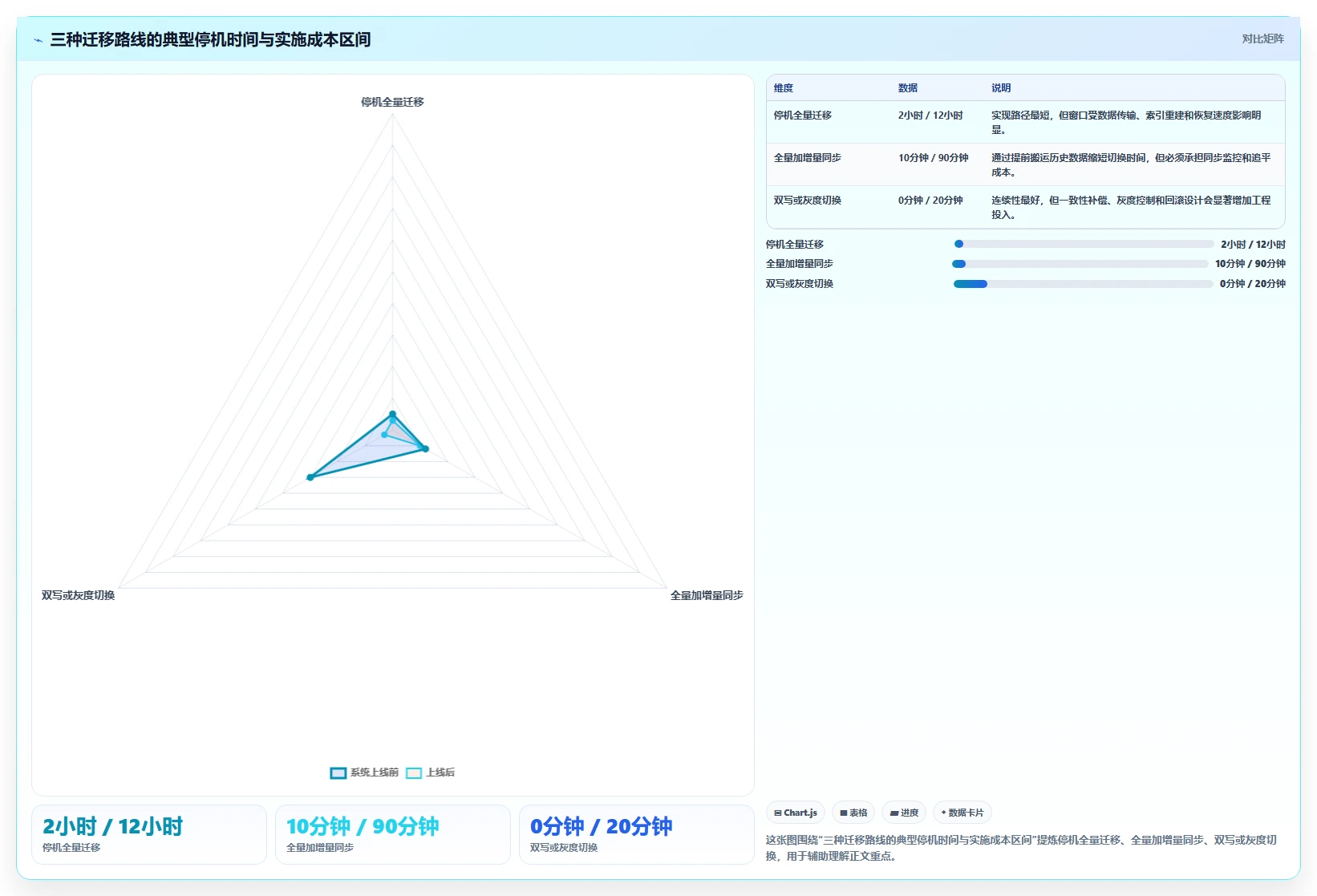
Task: Click the 停机全量迁移 progress bar
Action: tap(1083, 244)
